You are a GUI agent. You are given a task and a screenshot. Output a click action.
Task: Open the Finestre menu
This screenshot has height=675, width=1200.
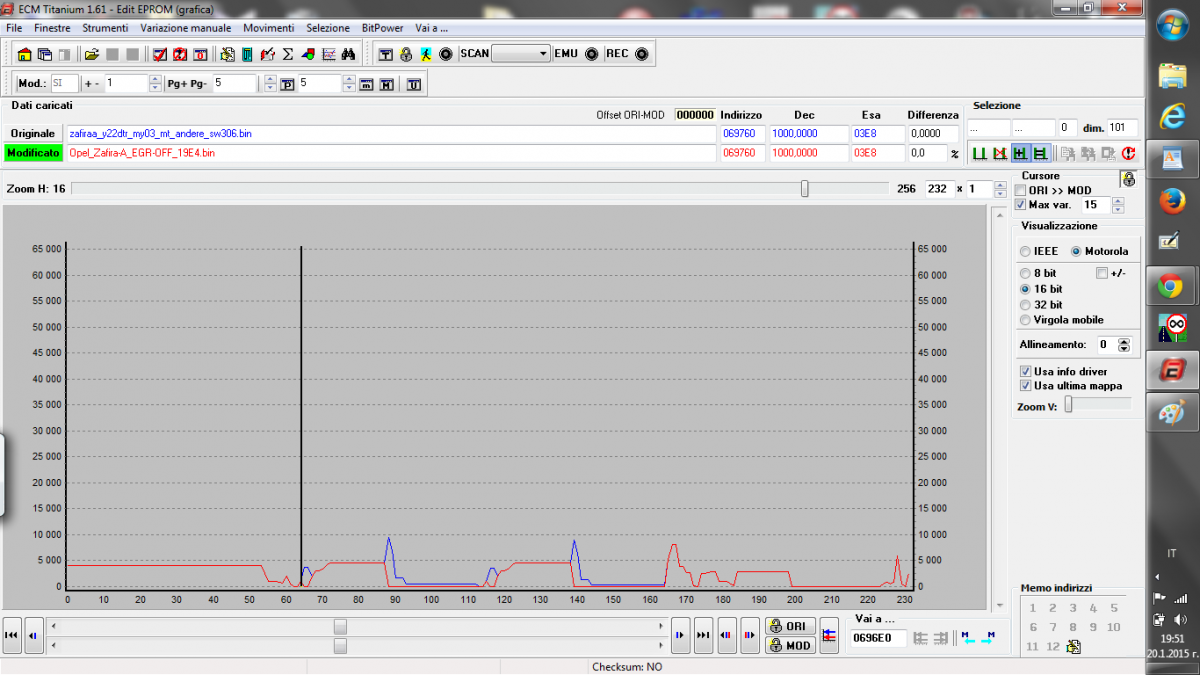click(52, 28)
